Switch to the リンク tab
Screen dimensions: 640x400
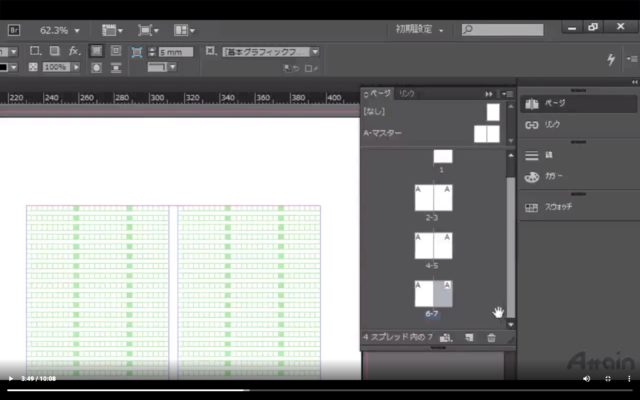point(407,93)
